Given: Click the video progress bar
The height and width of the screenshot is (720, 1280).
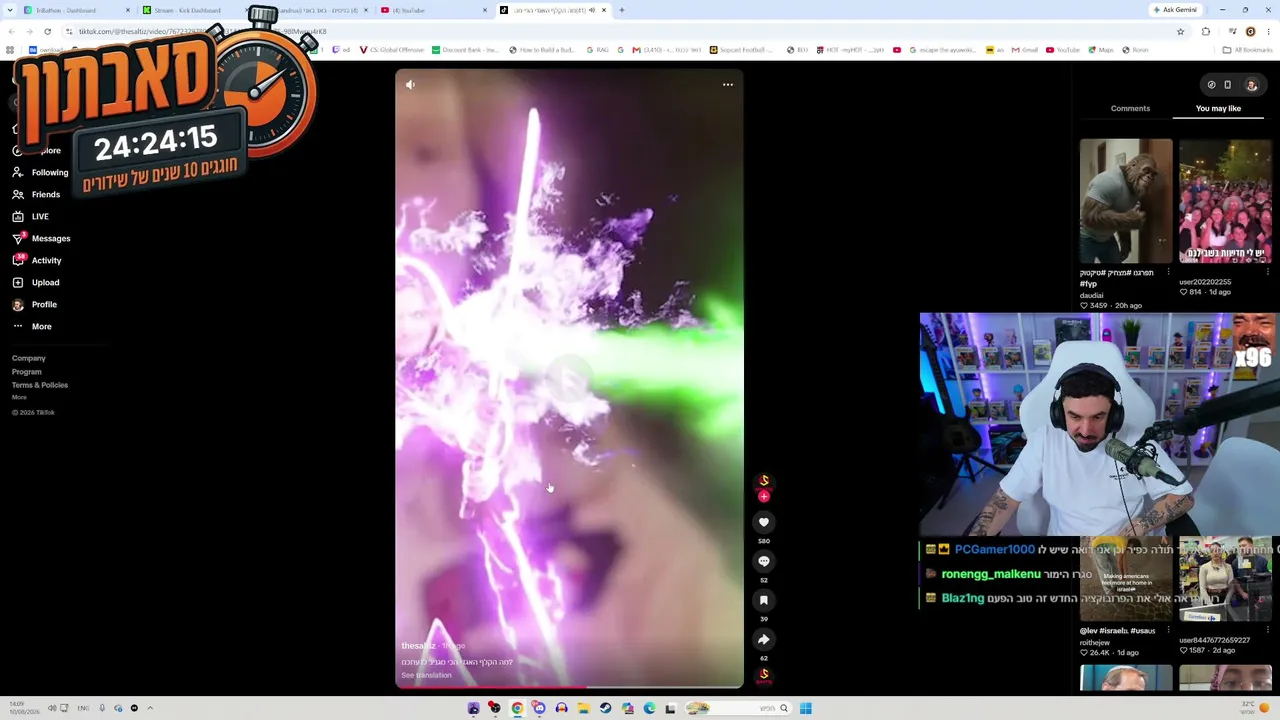Looking at the screenshot, I should click(x=569, y=687).
